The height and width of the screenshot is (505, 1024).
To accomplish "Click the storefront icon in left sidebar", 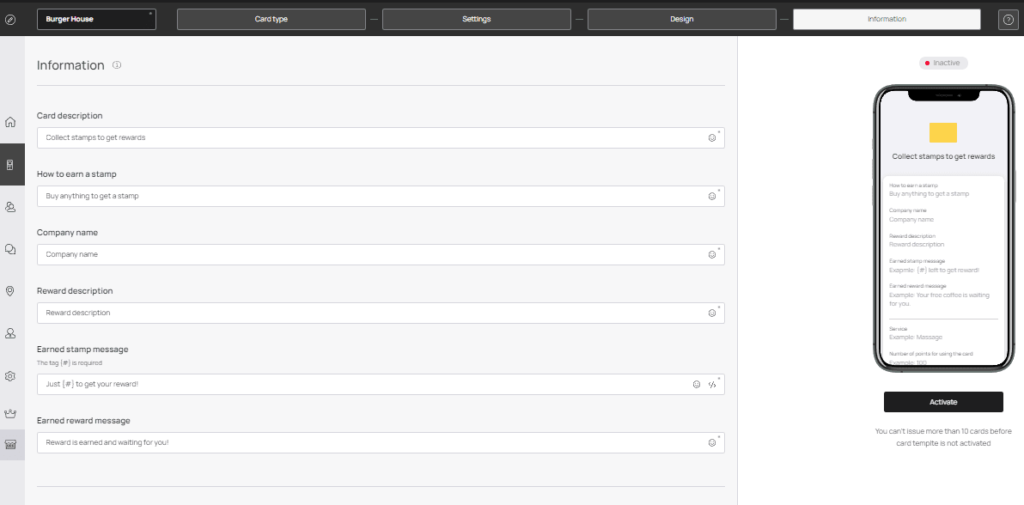I will click(10, 444).
